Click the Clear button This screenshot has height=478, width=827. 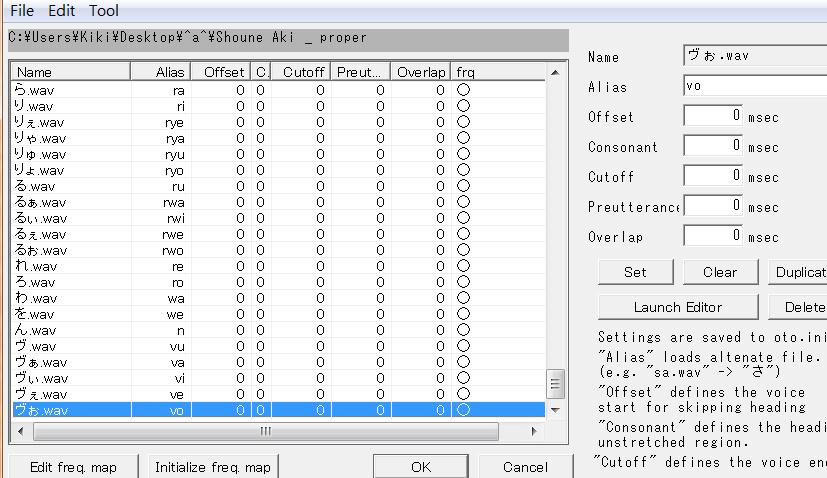720,272
